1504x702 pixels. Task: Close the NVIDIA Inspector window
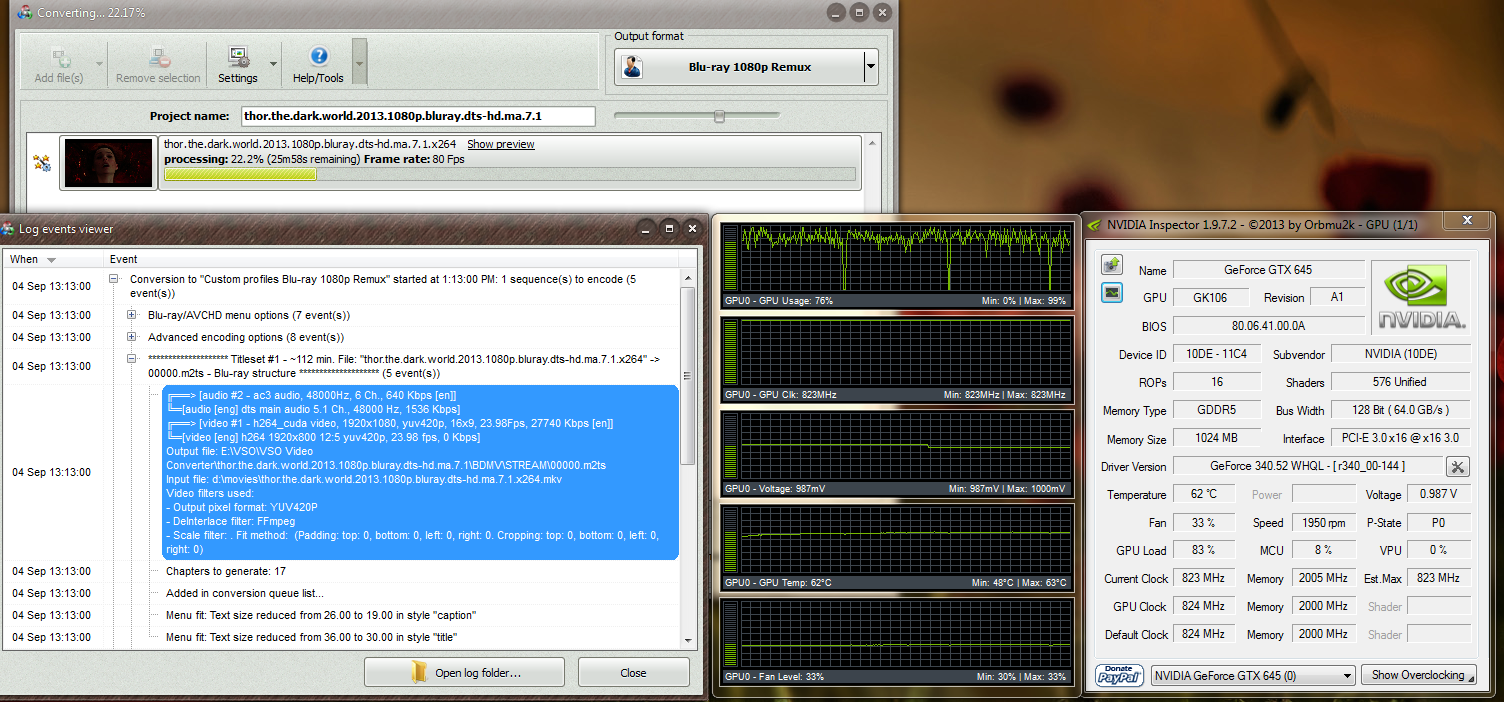1466,221
